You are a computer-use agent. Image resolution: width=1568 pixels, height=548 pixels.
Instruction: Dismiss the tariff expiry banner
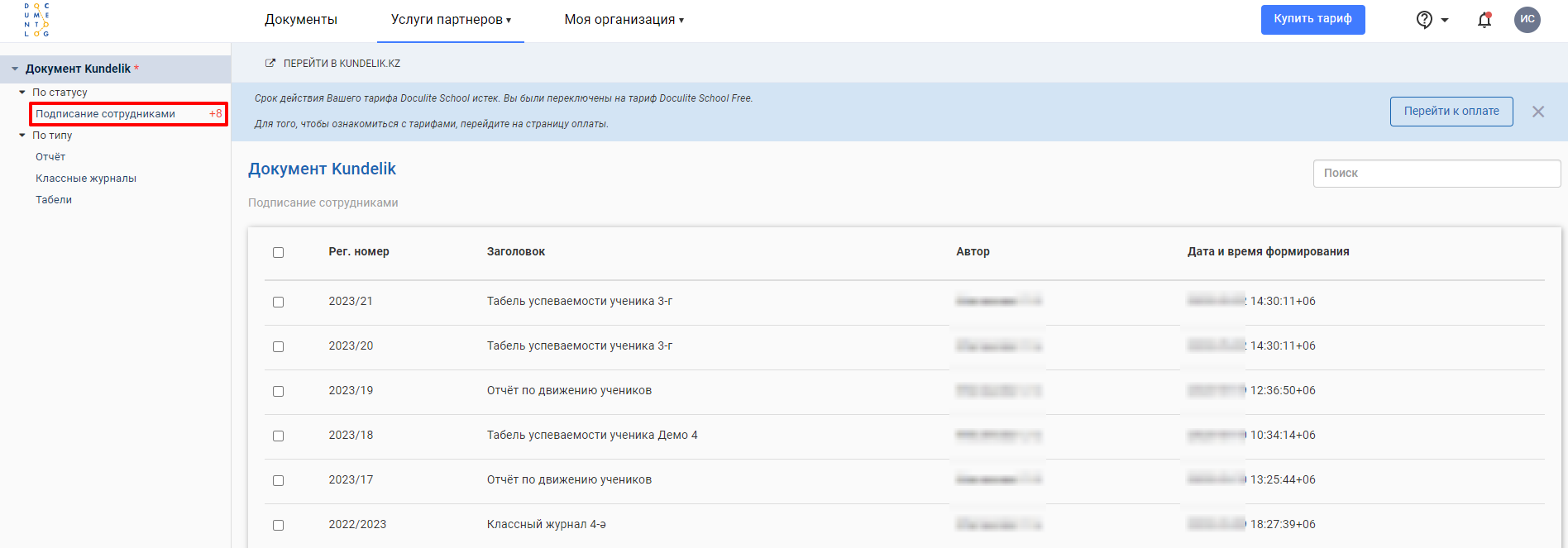1538,112
